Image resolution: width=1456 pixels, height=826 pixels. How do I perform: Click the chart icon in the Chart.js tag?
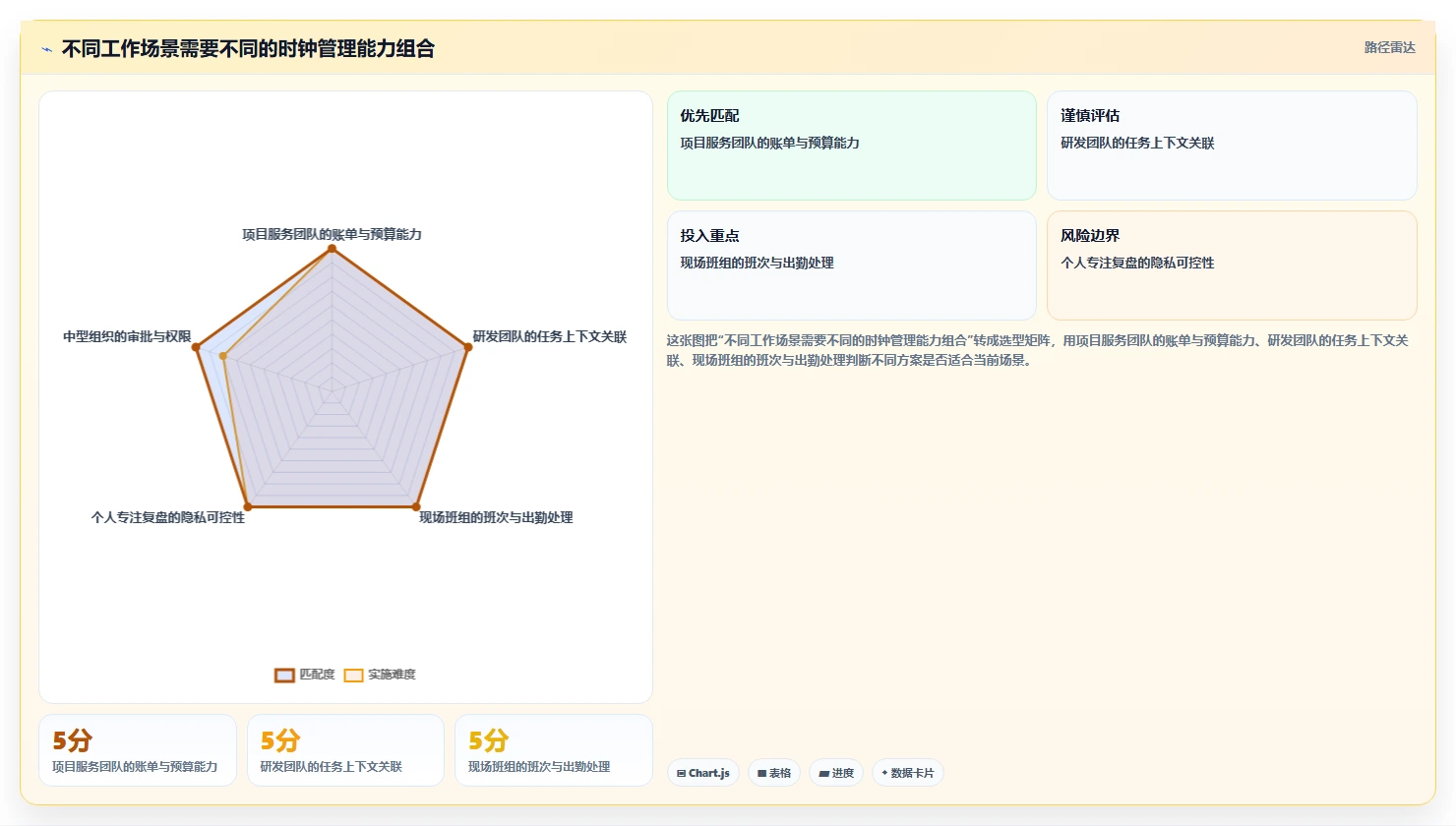tap(682, 774)
